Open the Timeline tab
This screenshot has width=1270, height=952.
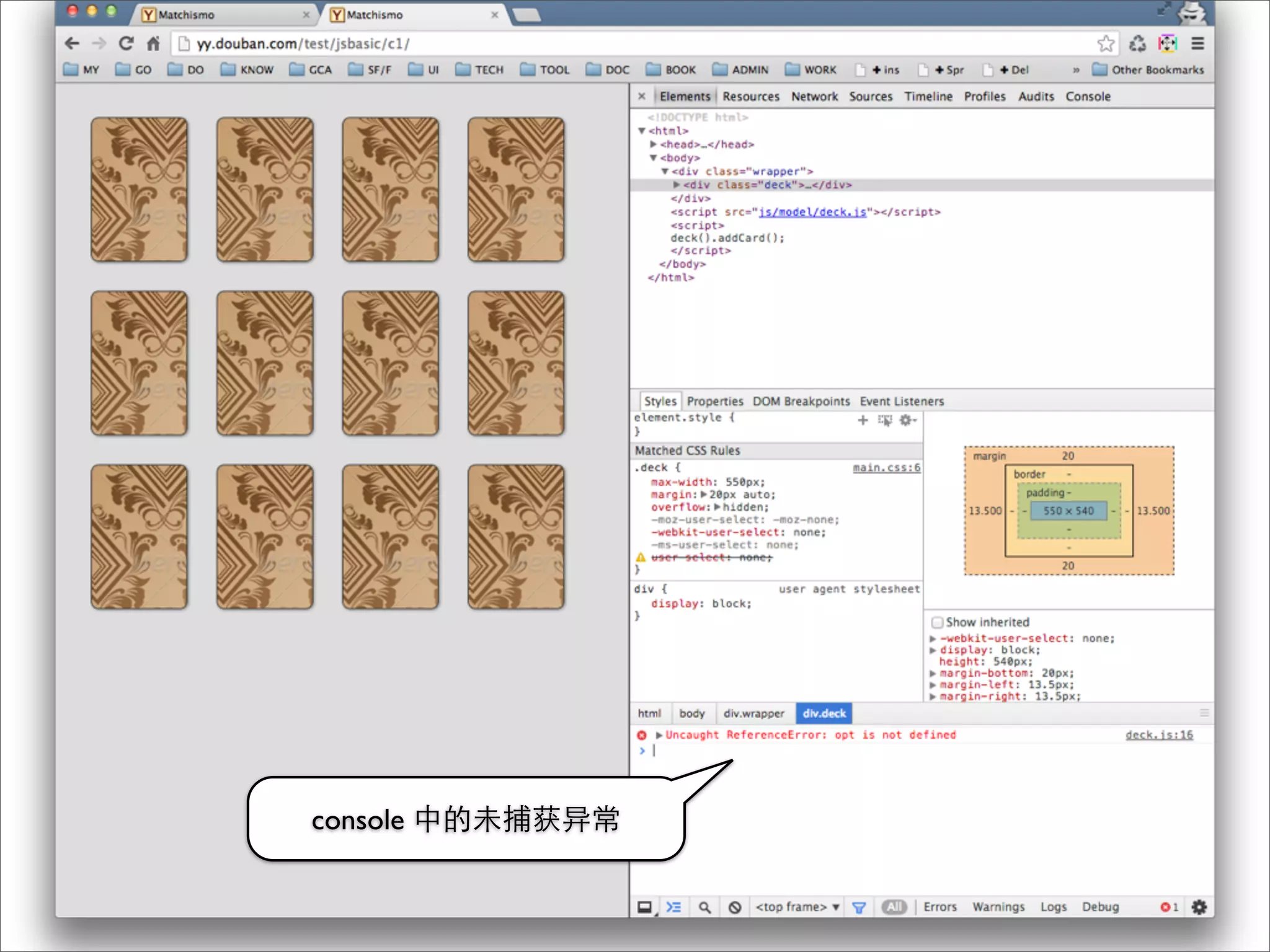point(928,97)
